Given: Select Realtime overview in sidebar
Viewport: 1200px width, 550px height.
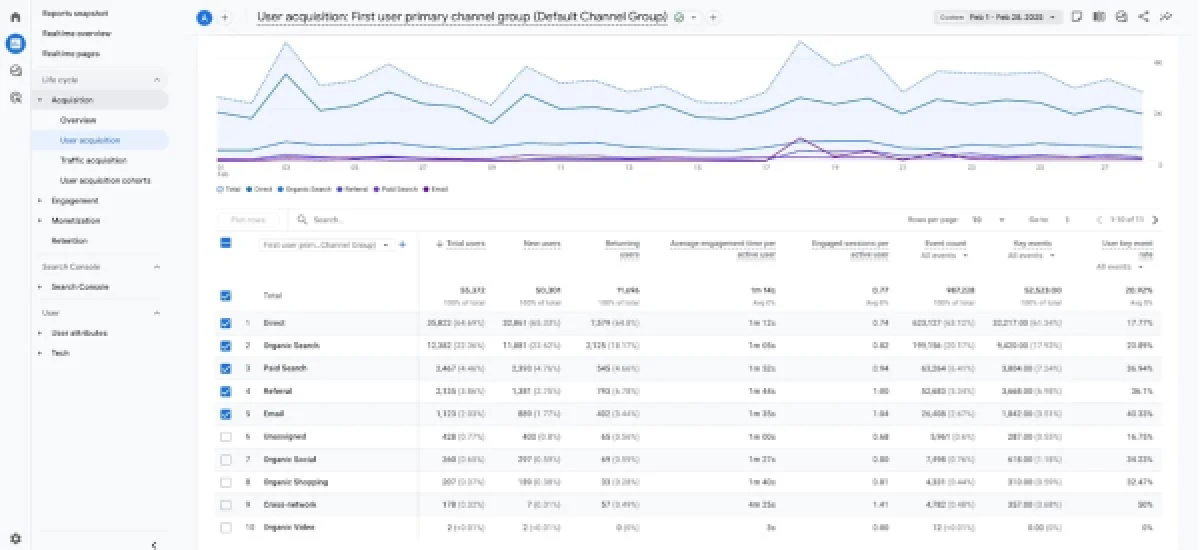Looking at the screenshot, I should tap(76, 33).
